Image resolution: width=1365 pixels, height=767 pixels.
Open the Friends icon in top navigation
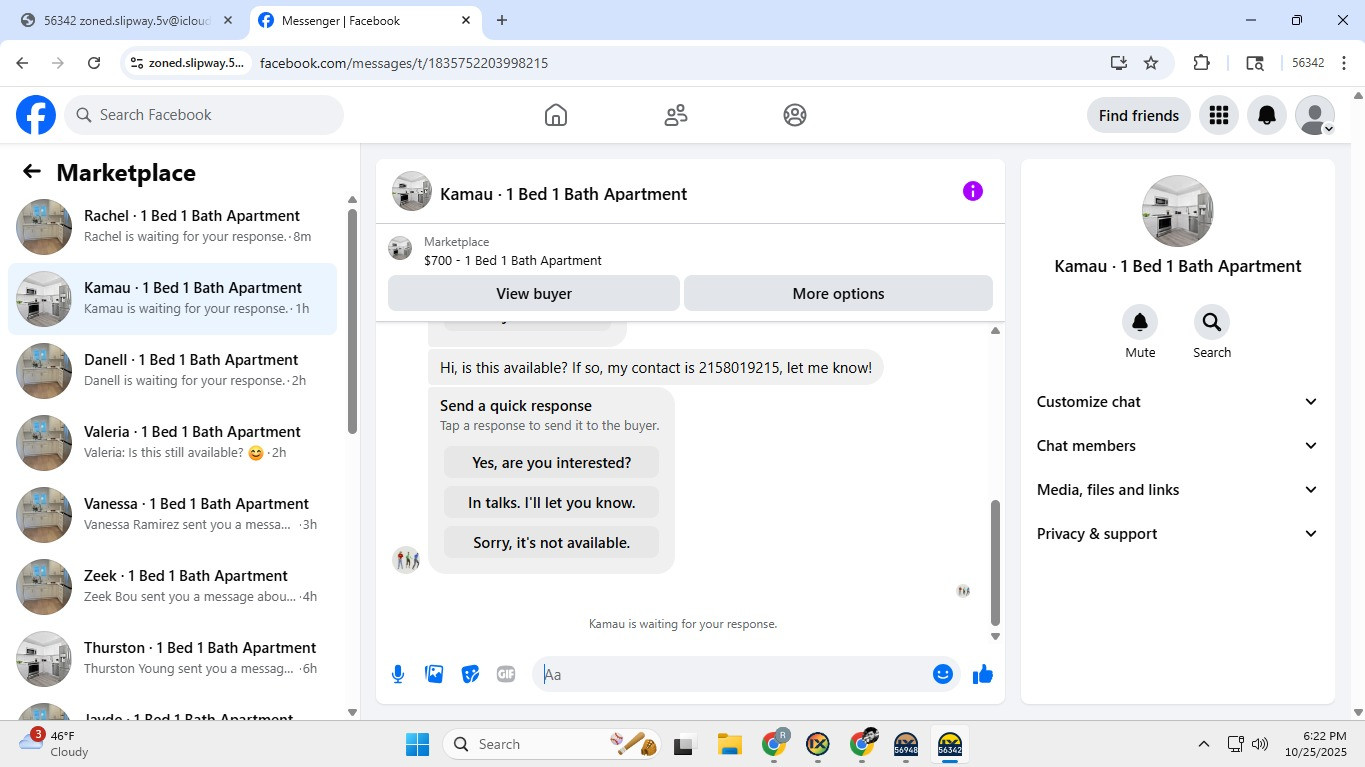676,115
